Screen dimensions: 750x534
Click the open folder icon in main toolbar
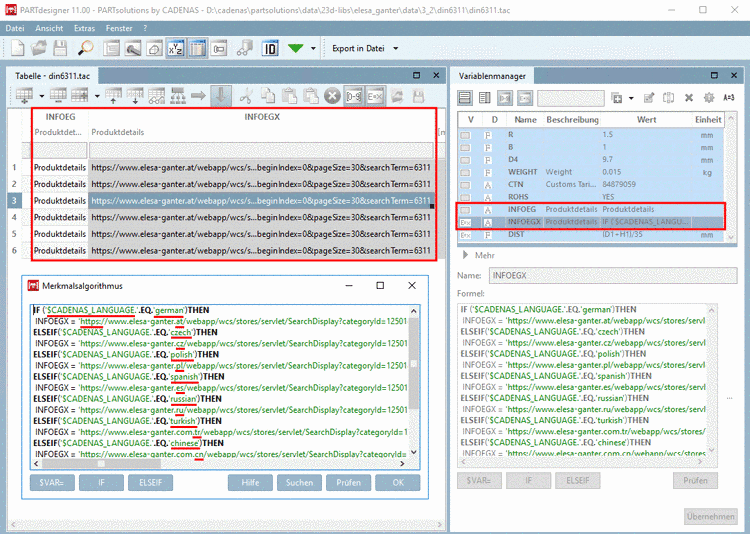39,48
